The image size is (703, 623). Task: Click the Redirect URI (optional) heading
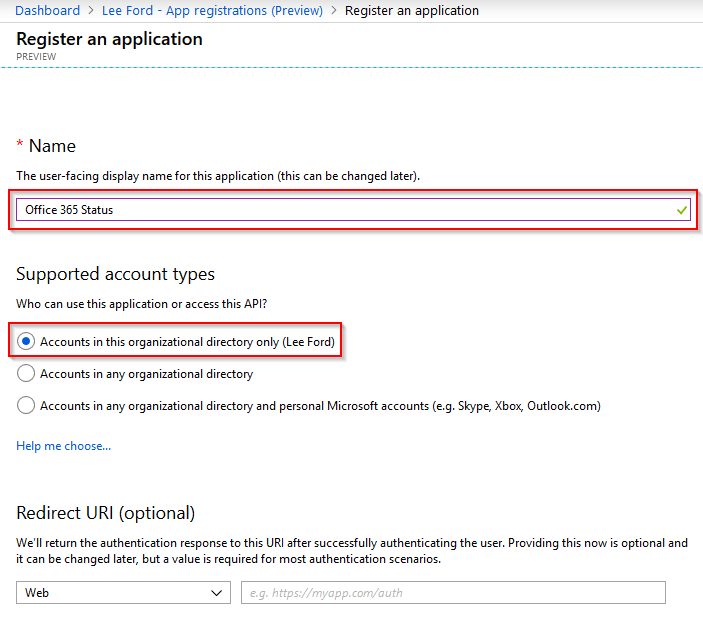tap(105, 513)
